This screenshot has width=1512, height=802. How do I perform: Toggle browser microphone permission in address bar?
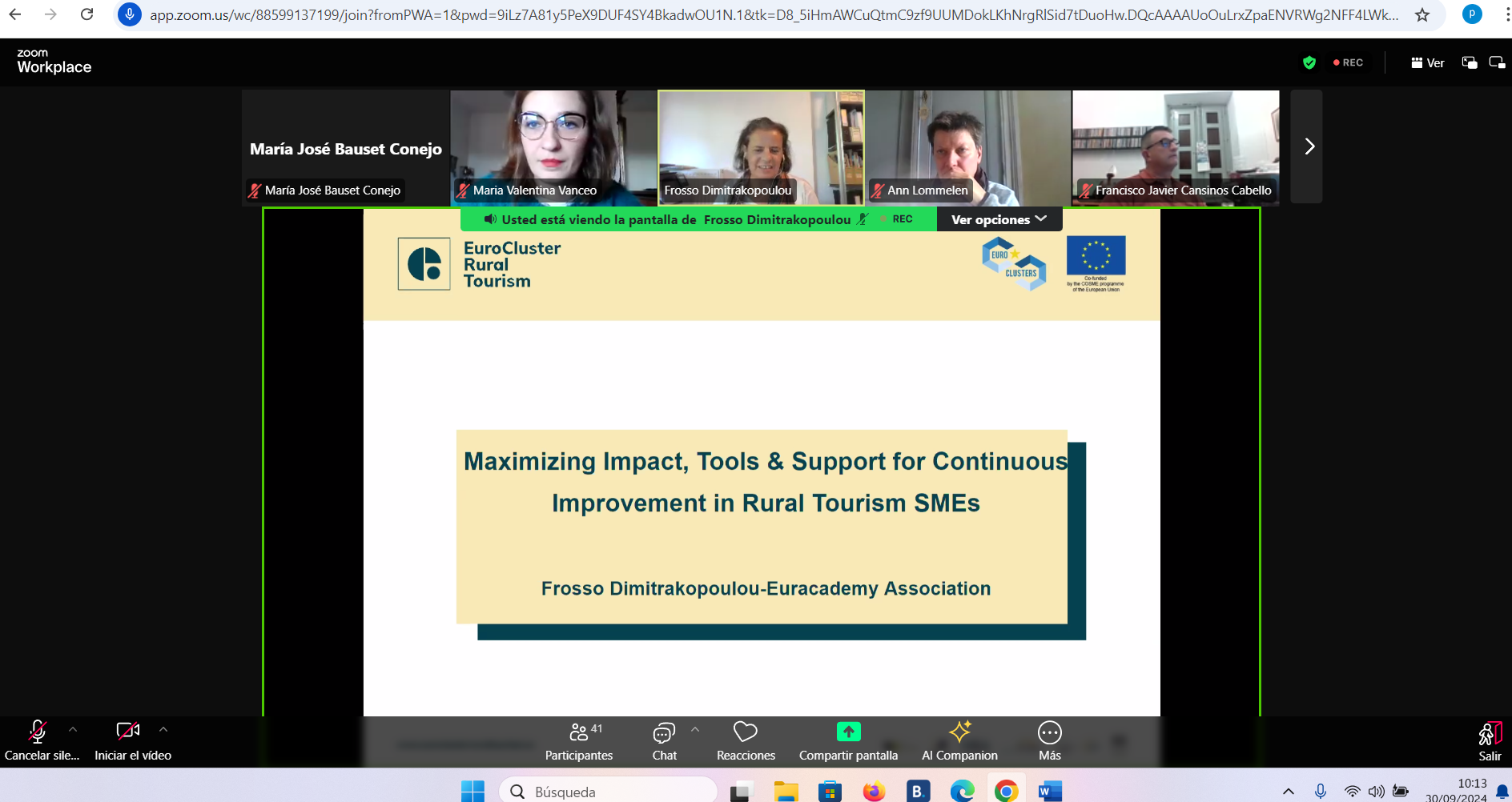[129, 14]
